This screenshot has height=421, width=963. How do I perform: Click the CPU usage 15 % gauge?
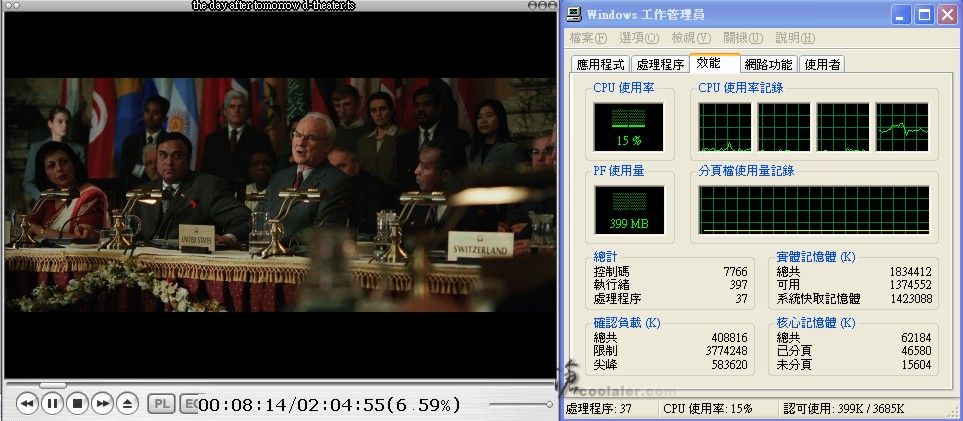point(628,127)
